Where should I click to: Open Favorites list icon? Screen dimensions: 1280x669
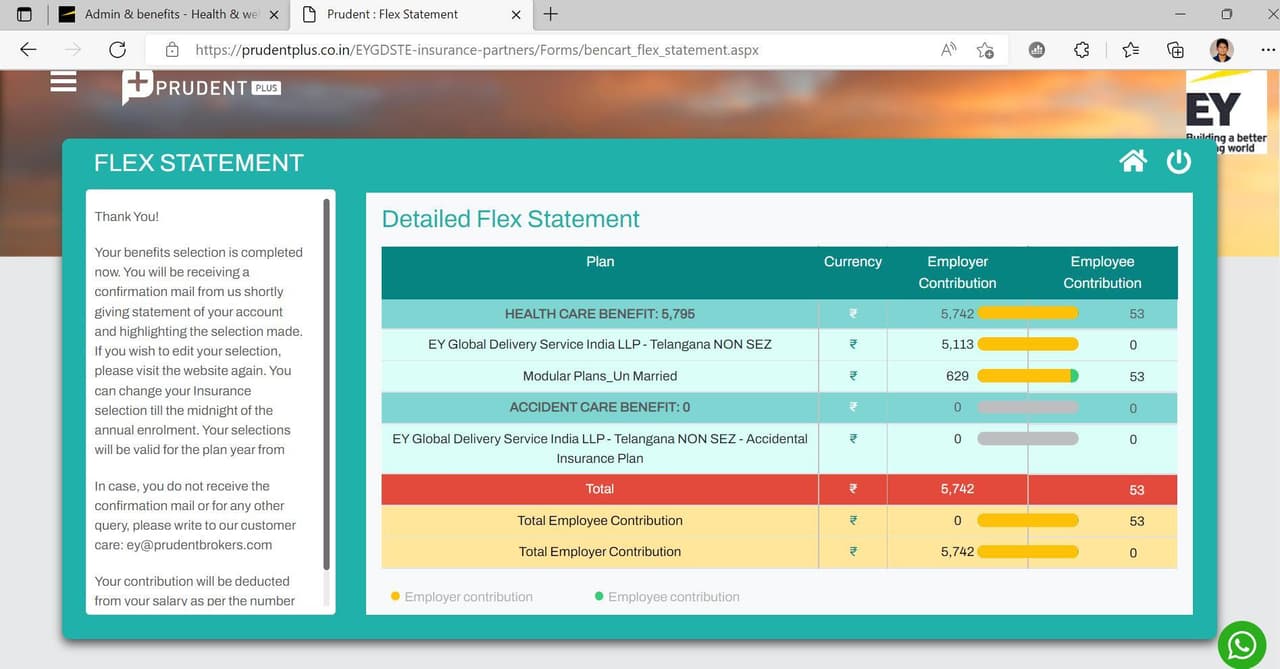click(x=1130, y=49)
